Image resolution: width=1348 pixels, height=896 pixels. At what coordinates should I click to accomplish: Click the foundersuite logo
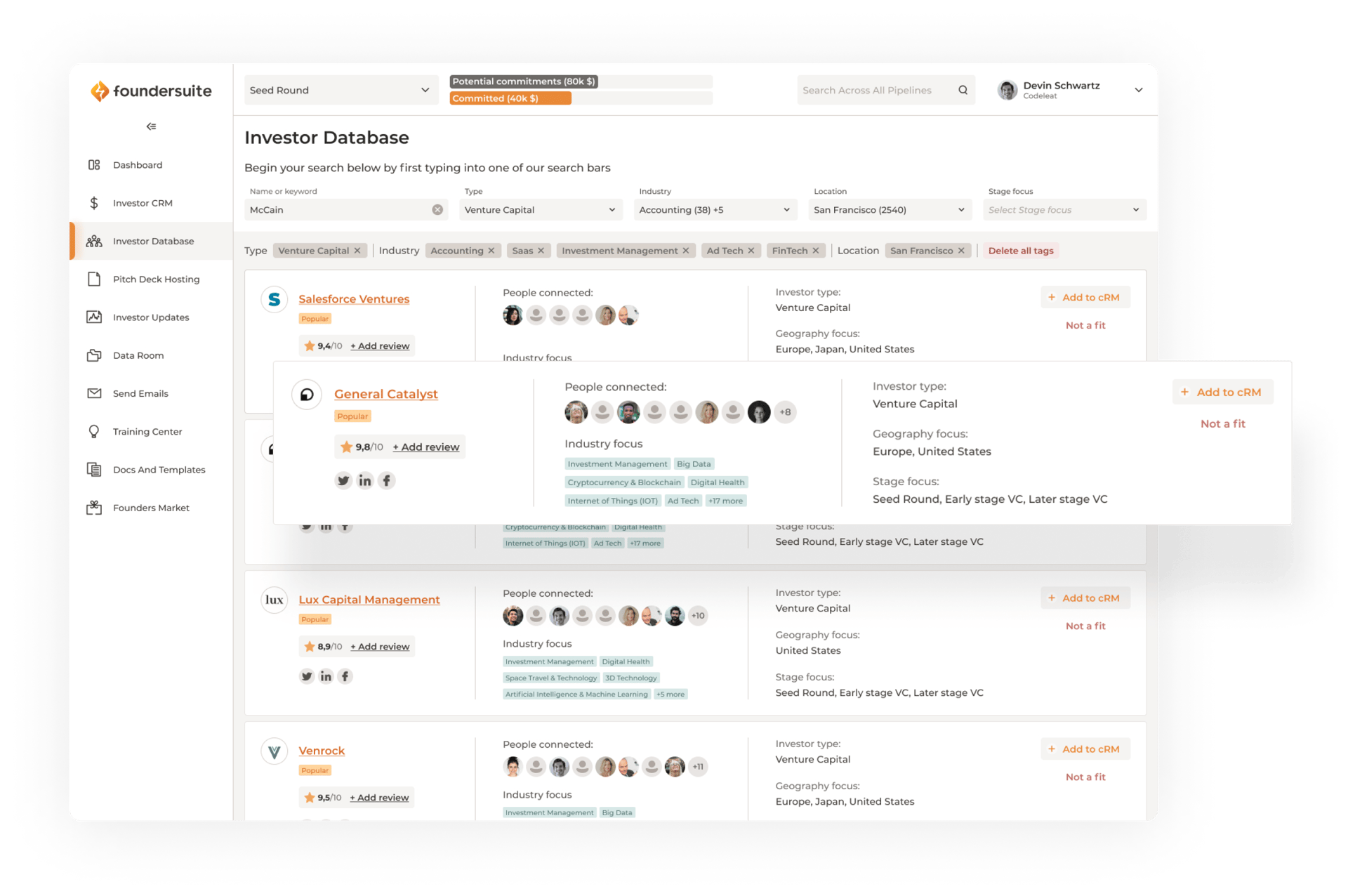[151, 91]
